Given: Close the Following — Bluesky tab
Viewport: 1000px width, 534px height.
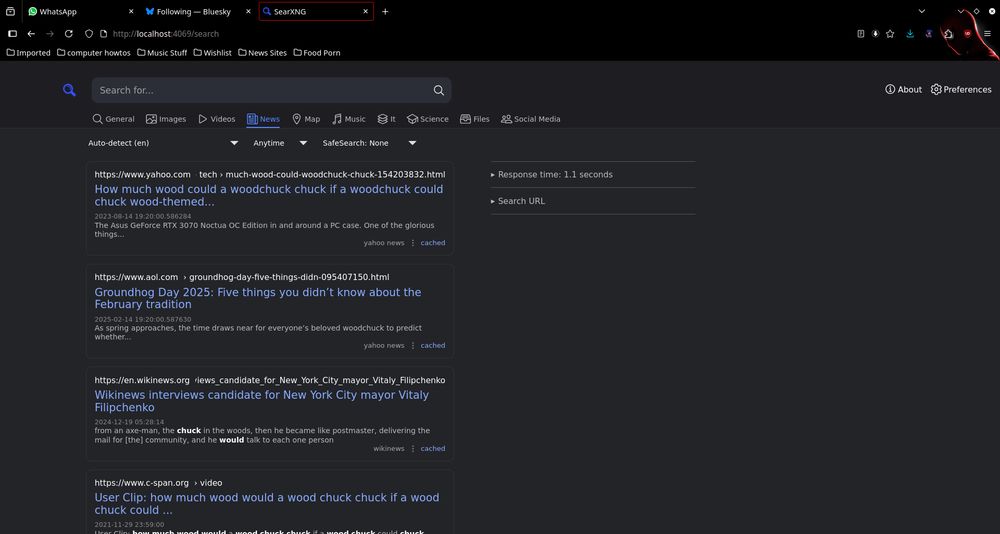Looking at the screenshot, I should 248,11.
